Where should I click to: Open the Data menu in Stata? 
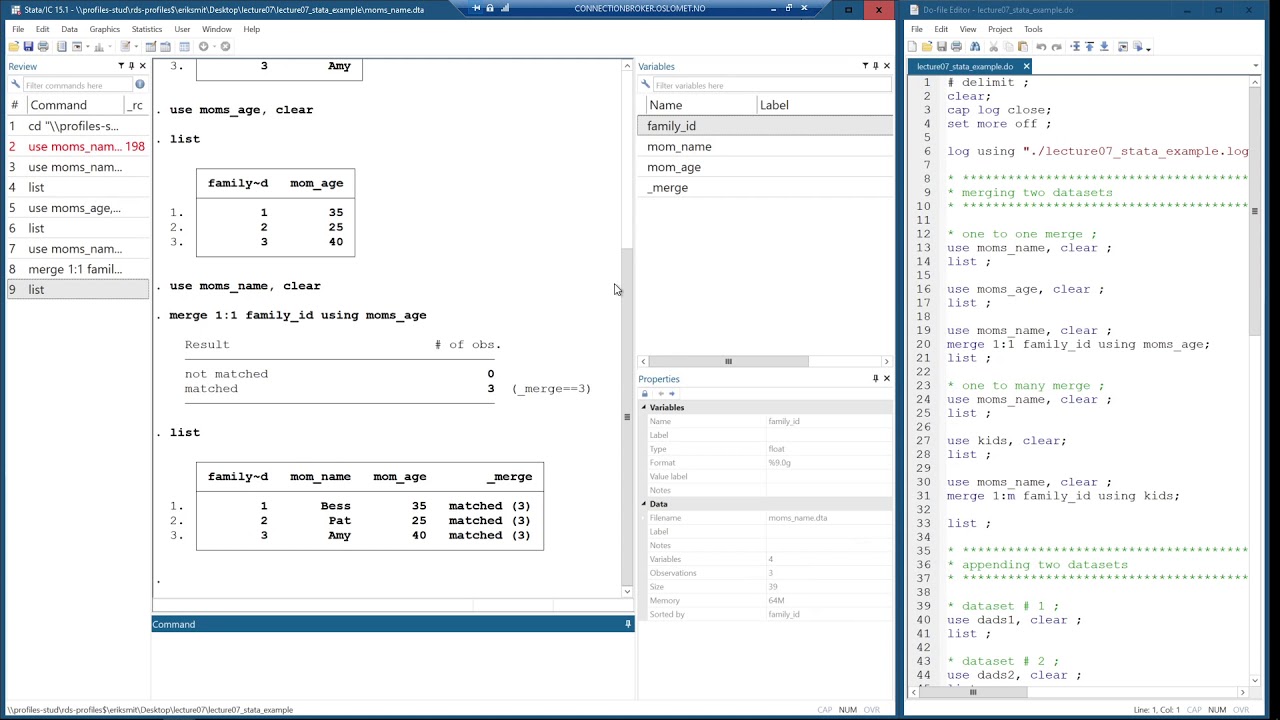click(69, 29)
